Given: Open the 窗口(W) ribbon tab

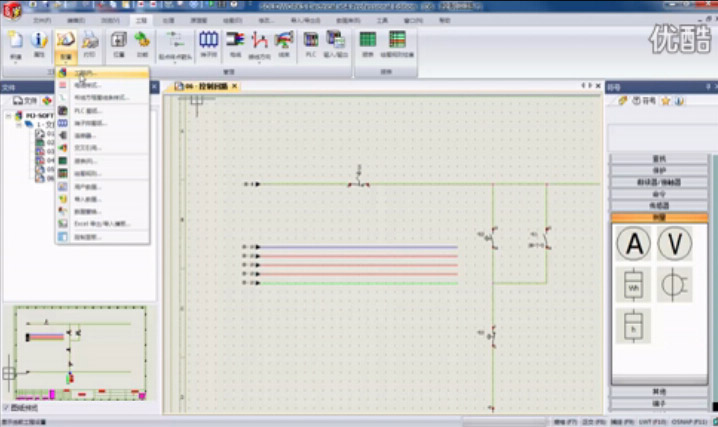Looking at the screenshot, I should pos(413,21).
